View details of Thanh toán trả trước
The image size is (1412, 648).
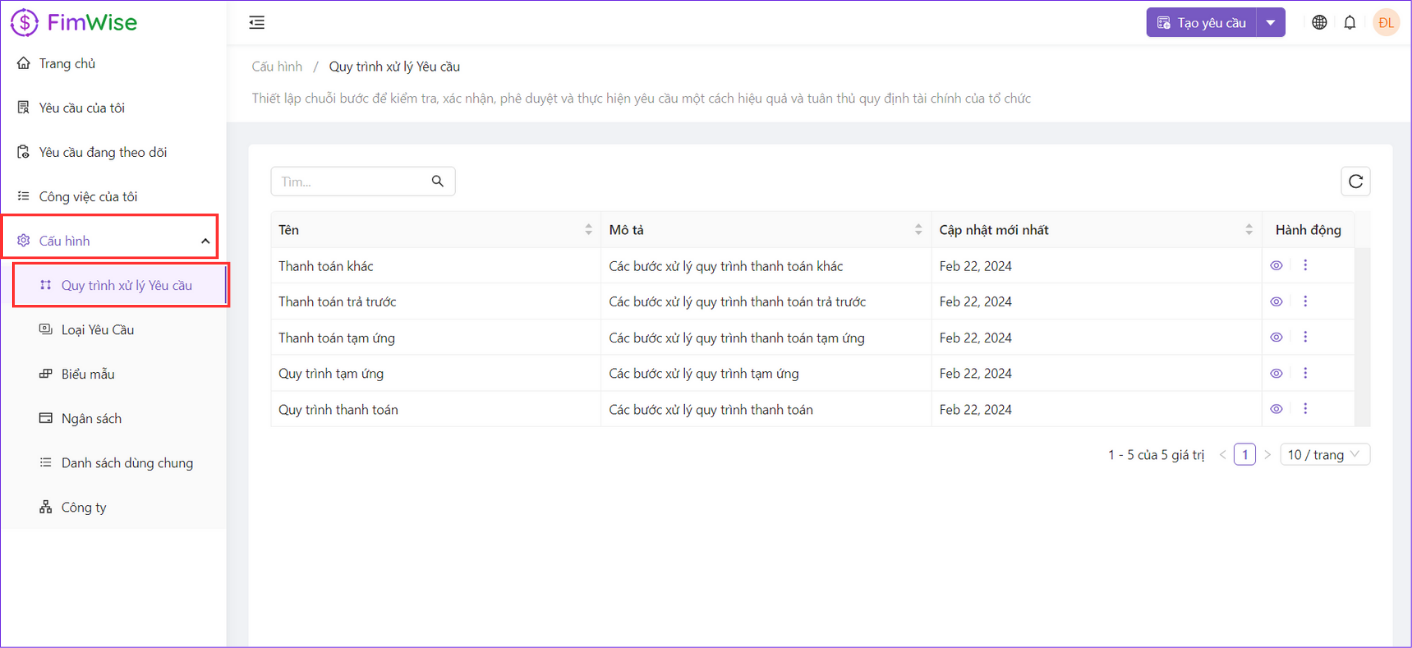pyautogui.click(x=1276, y=302)
